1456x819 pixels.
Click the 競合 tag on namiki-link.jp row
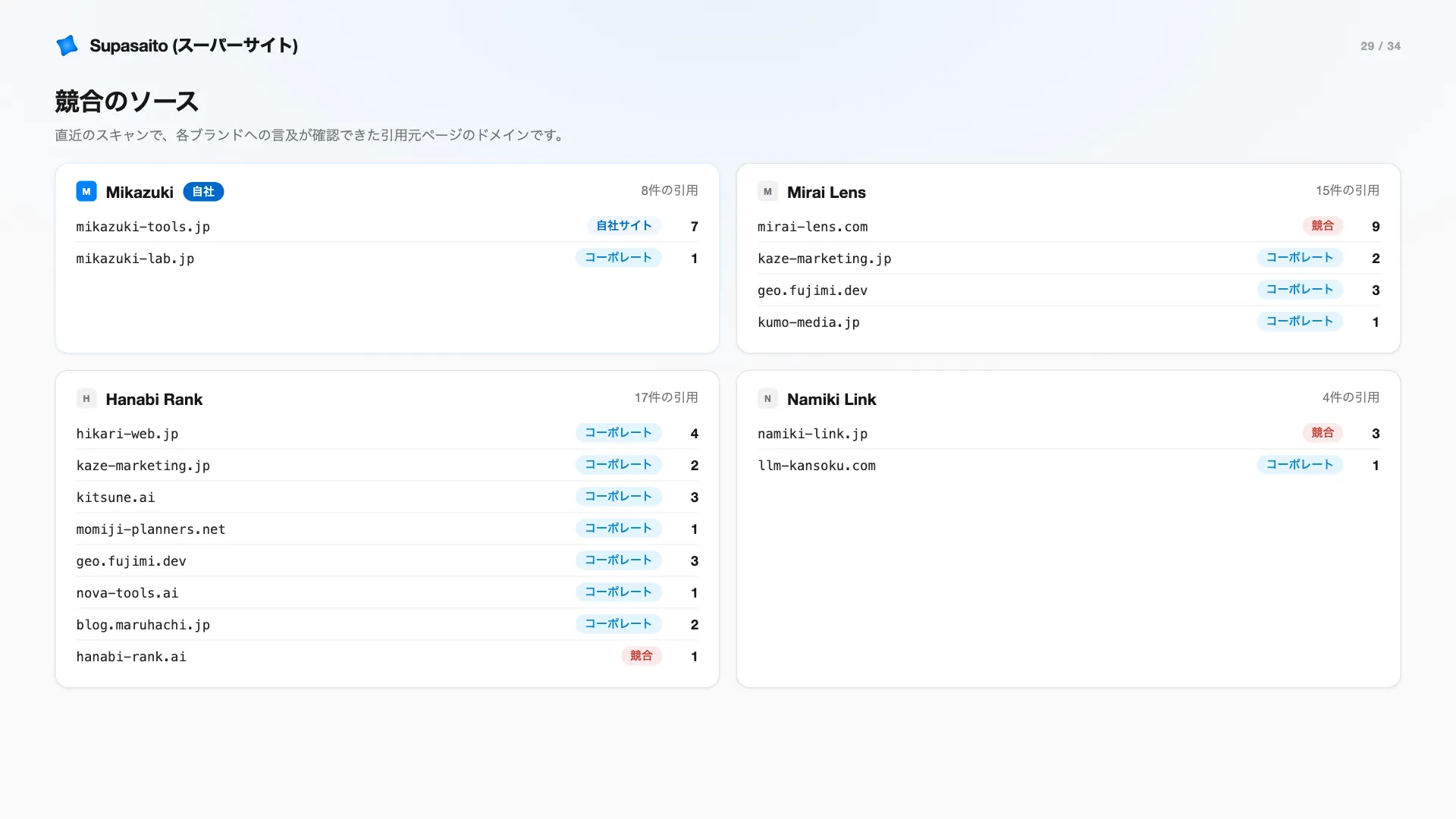pos(1323,433)
